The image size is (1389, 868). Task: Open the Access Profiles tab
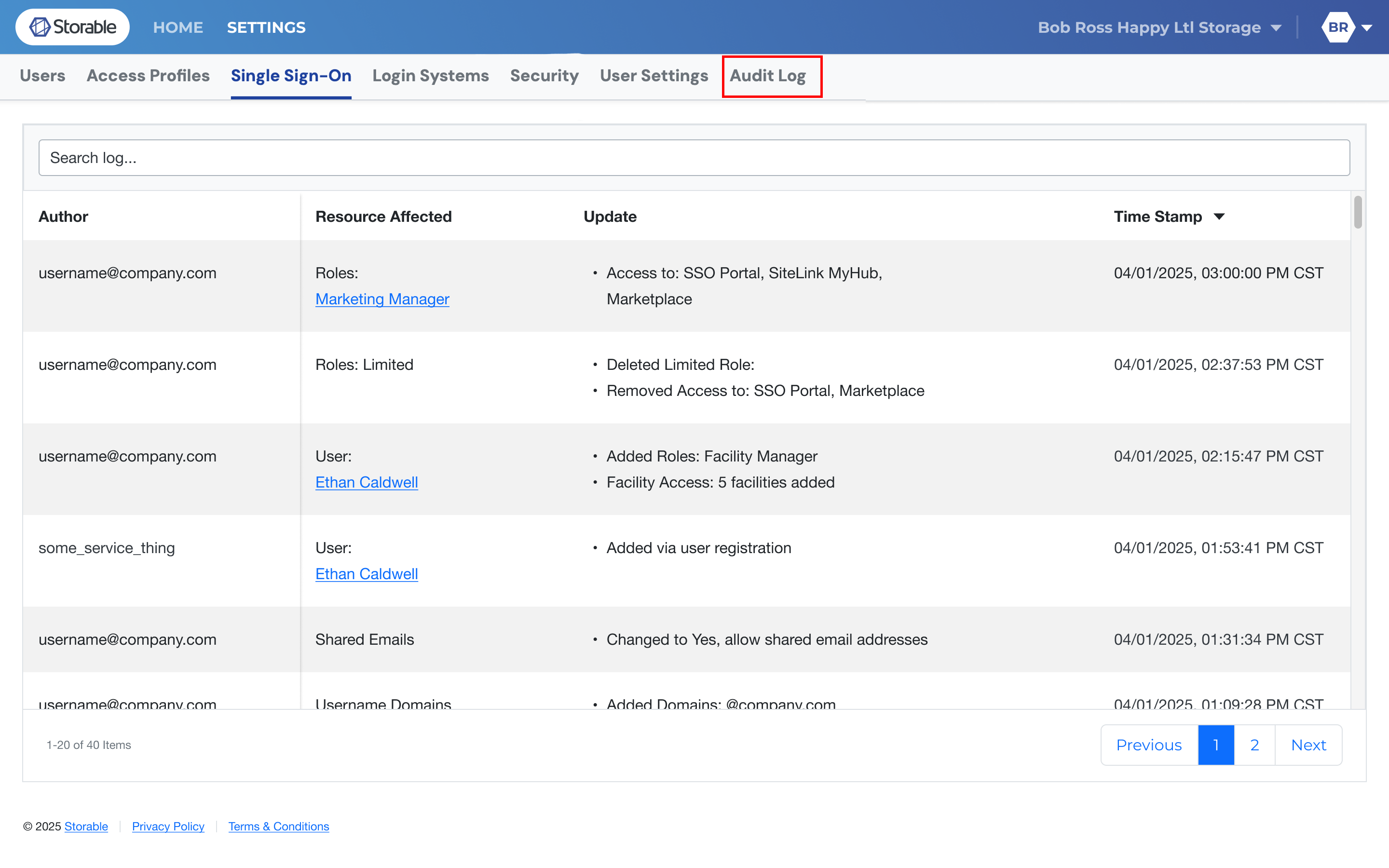point(148,76)
